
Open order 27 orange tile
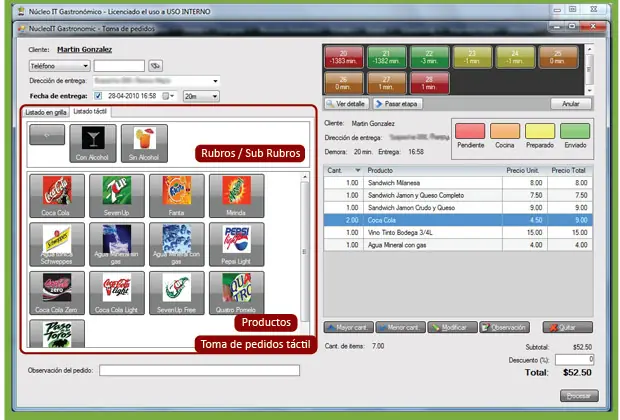pos(386,83)
